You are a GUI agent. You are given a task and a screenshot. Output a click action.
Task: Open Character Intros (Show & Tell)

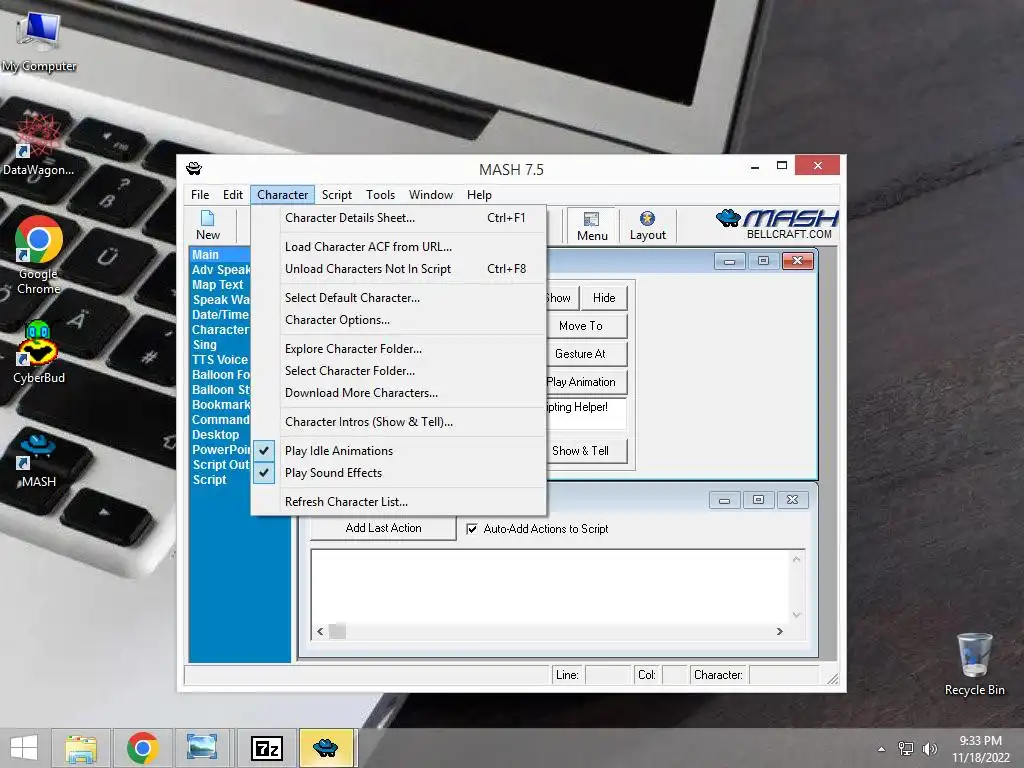[398, 422]
